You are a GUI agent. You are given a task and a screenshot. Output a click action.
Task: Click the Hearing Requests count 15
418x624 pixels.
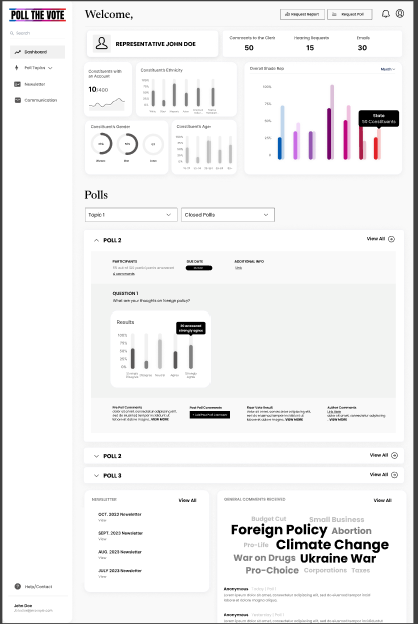click(x=310, y=48)
